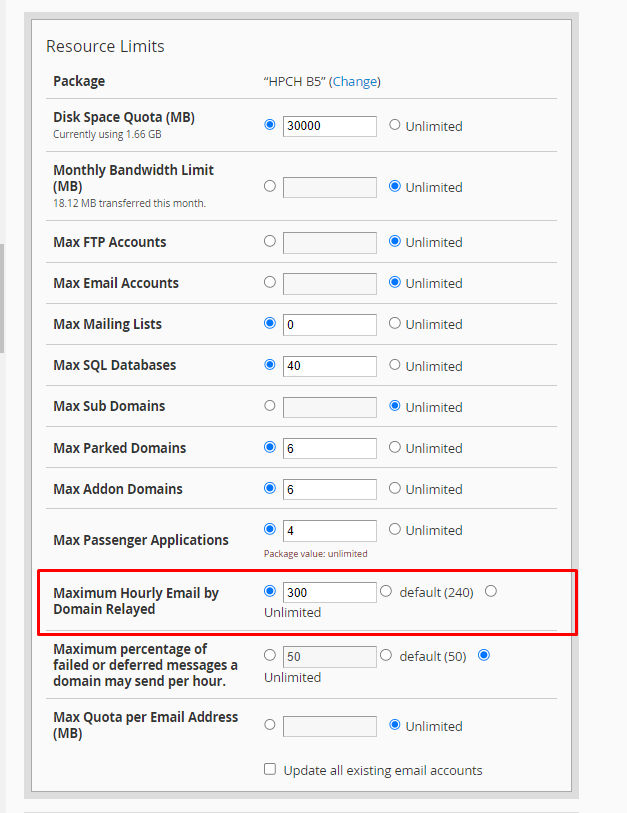627x813 pixels.
Task: Click the Change package link
Action: pos(355,81)
